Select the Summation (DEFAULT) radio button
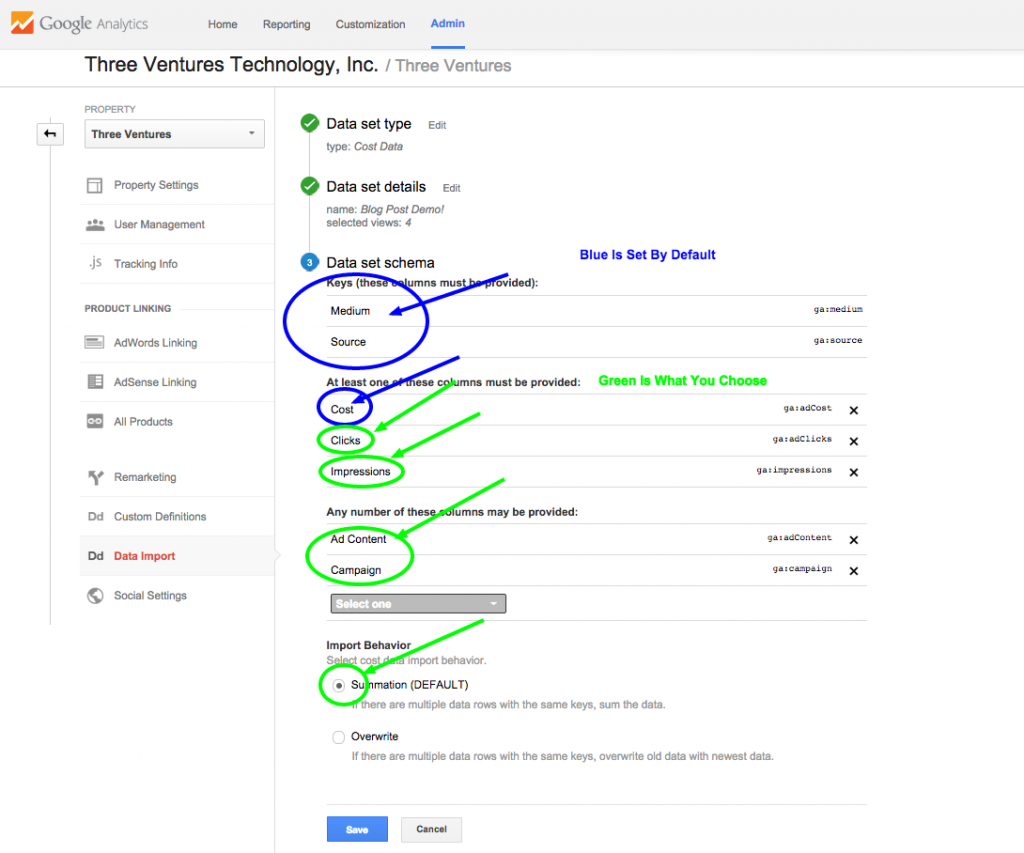1024x853 pixels. [x=338, y=685]
